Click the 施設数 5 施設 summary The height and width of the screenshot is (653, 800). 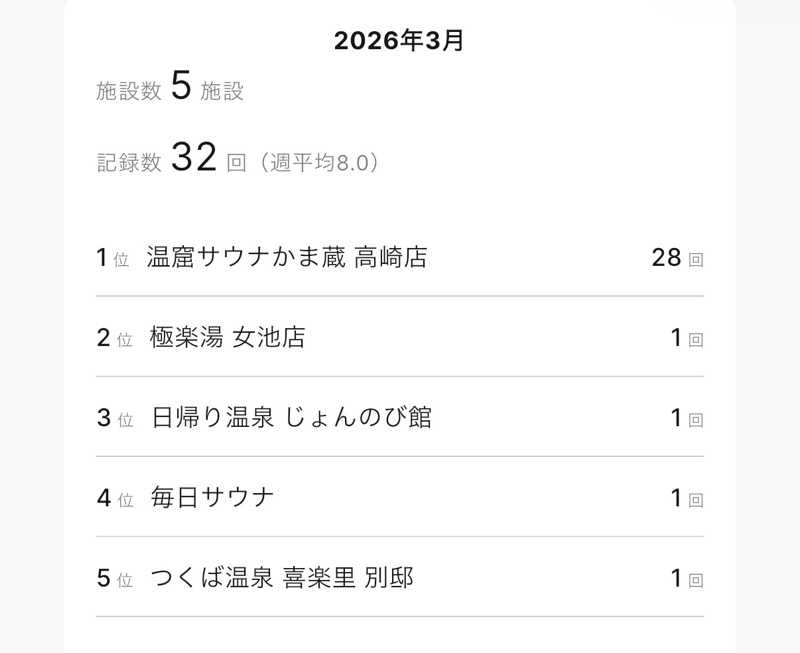point(170,86)
